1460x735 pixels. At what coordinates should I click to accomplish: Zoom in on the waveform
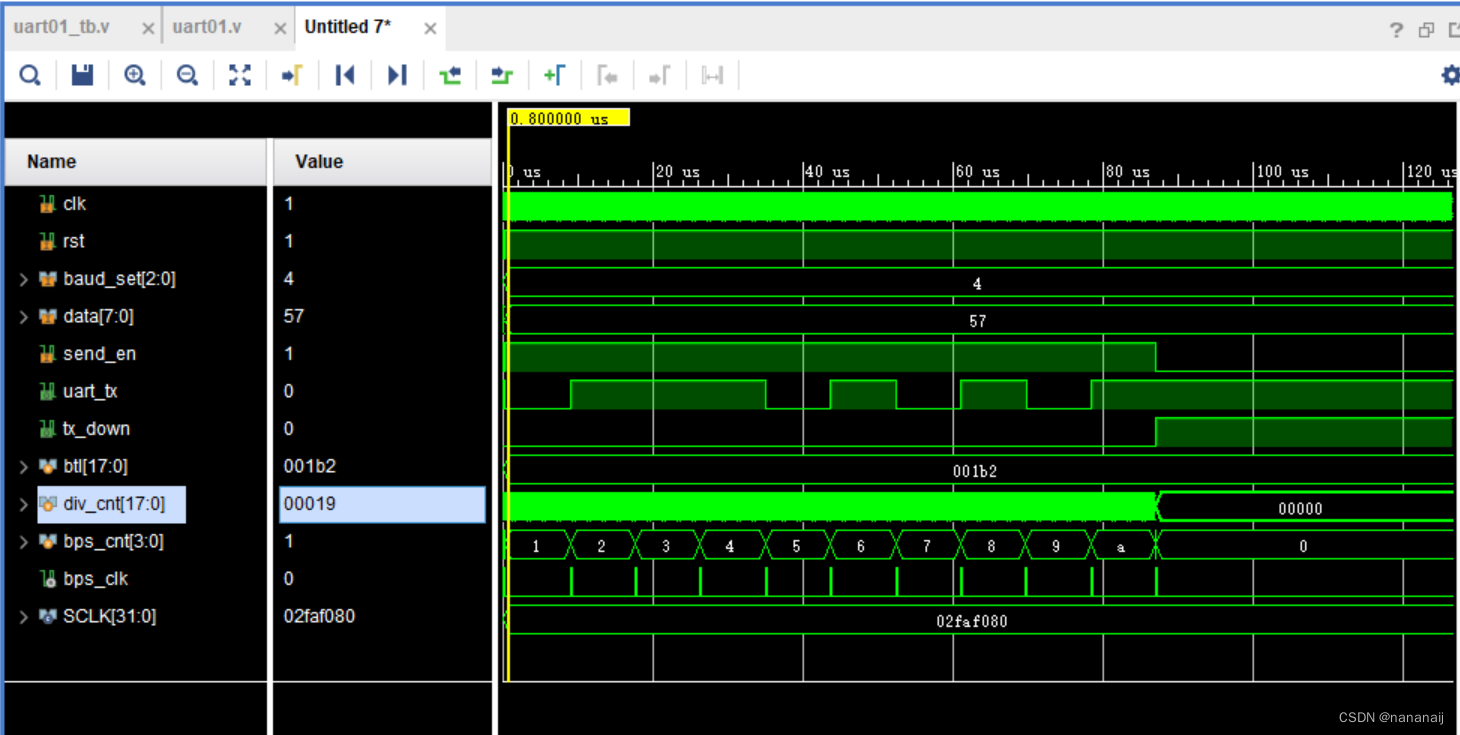[x=135, y=75]
